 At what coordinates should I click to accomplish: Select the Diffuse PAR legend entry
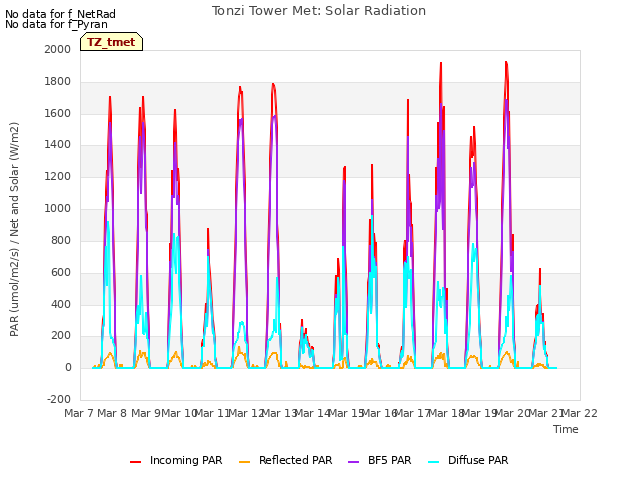tap(468, 460)
